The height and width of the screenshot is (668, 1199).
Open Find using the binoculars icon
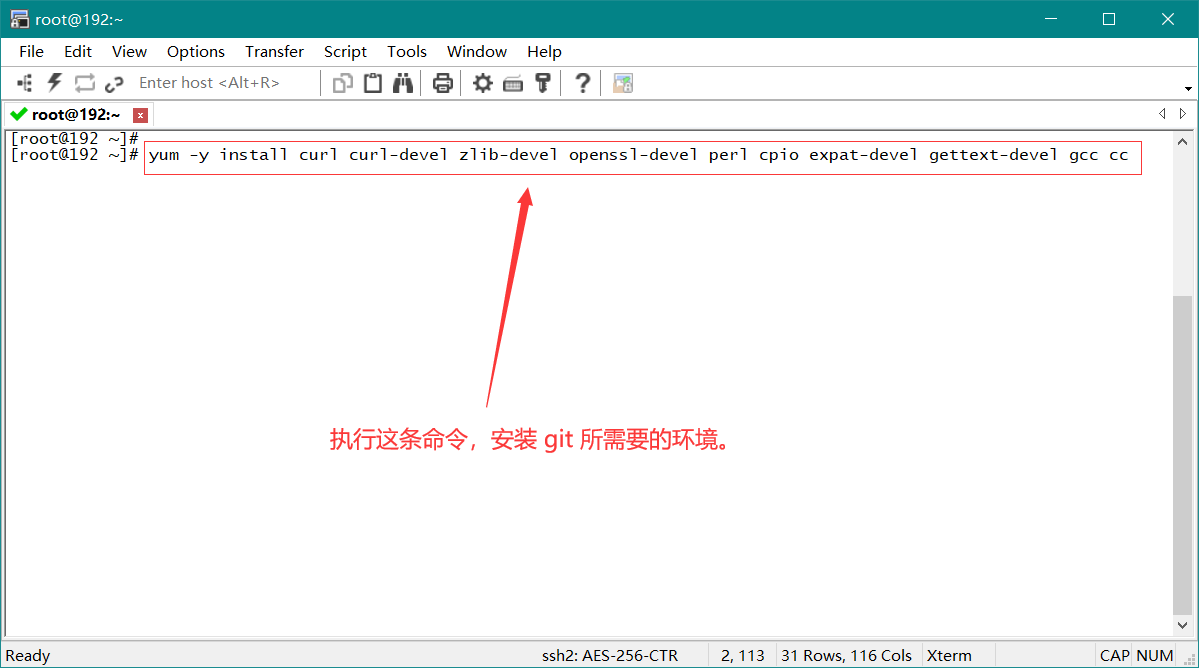pos(403,83)
